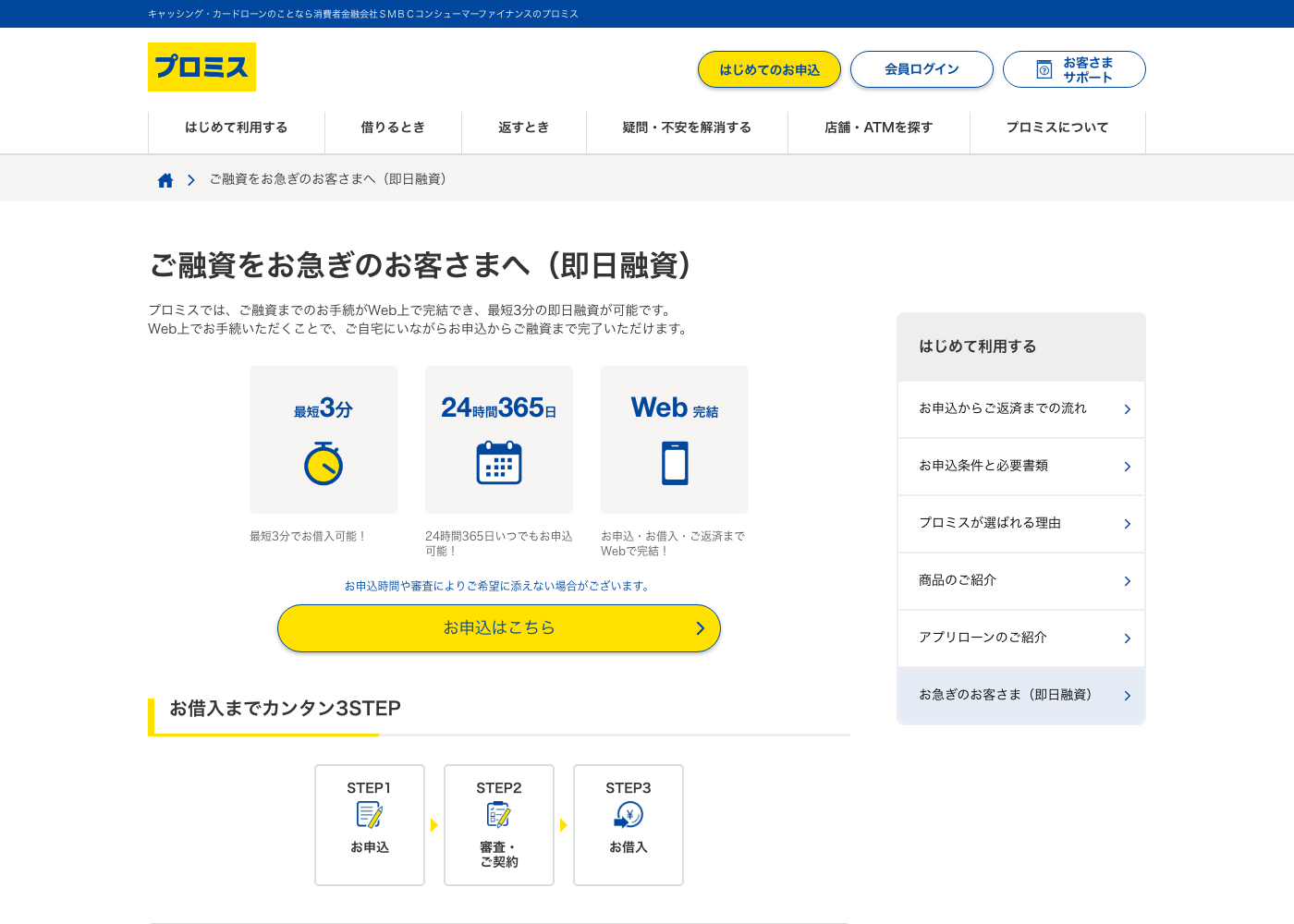
Task: Click chevron beside お申込条件と必要書類
Action: tap(1127, 467)
